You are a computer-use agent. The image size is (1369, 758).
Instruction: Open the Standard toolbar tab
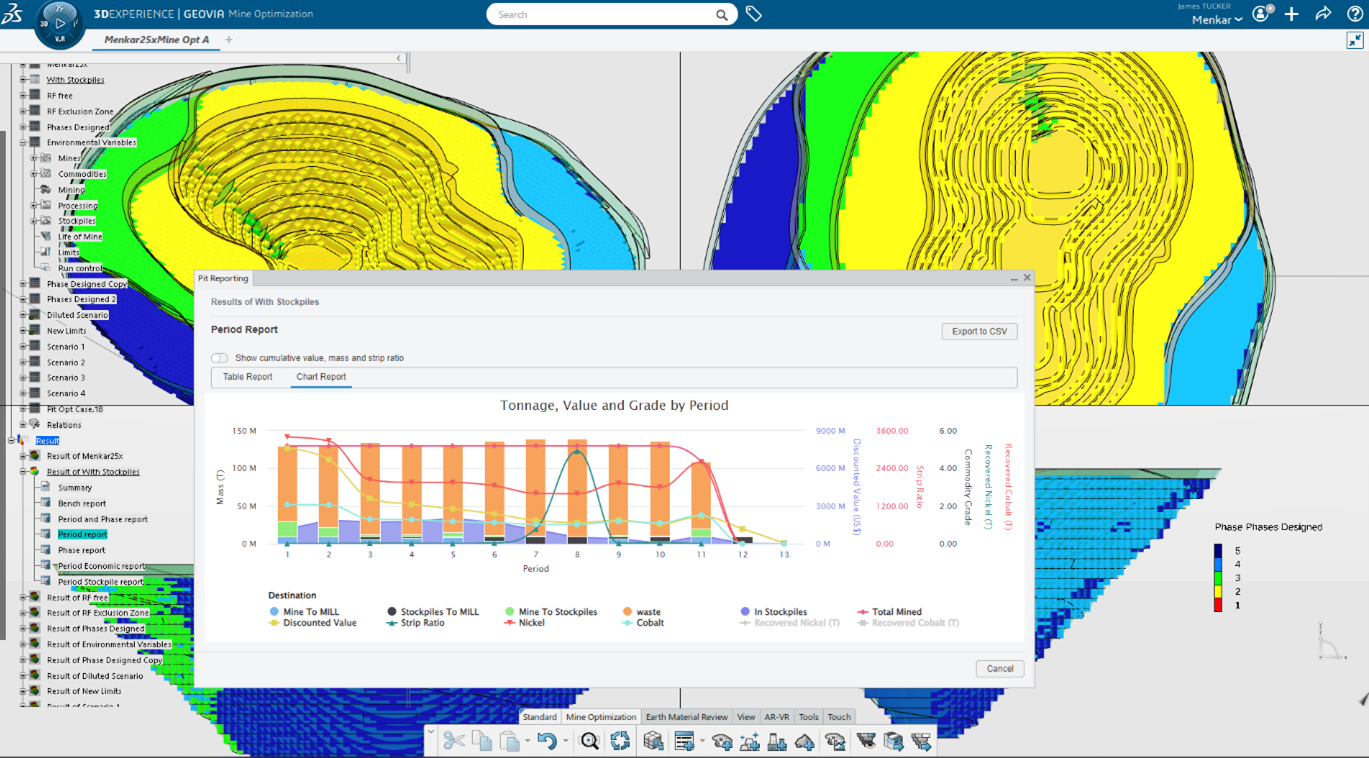pos(540,717)
